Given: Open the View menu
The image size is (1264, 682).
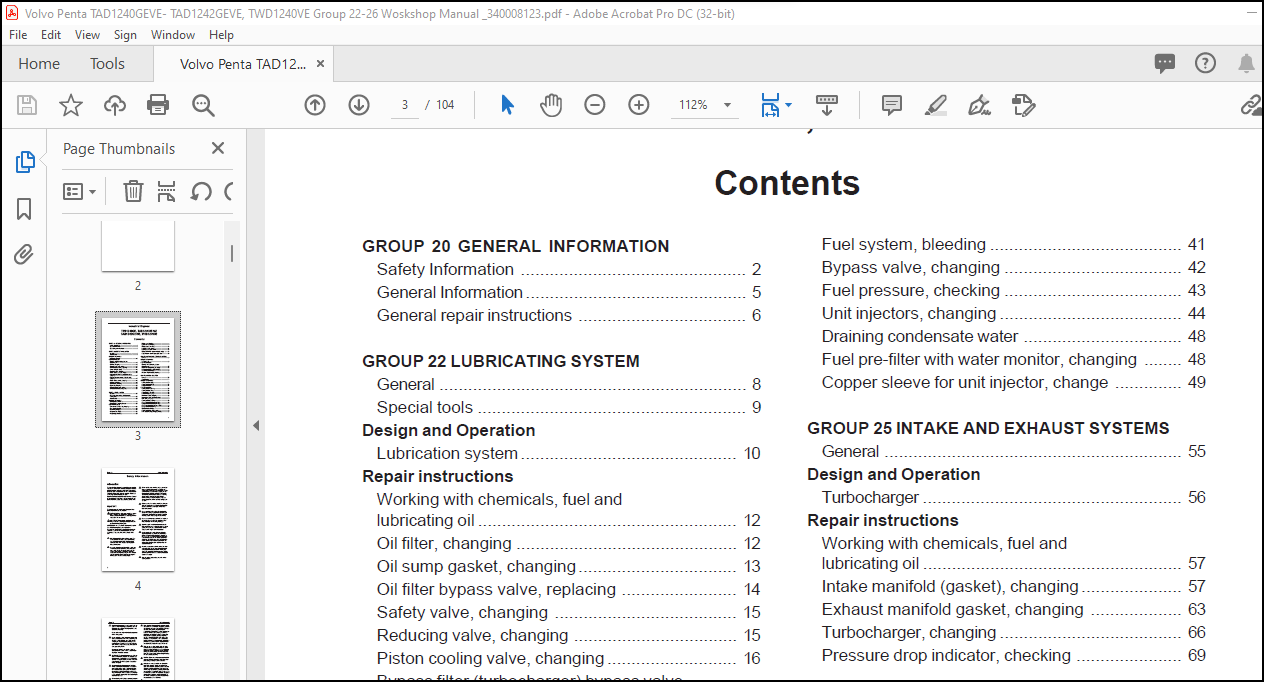Looking at the screenshot, I should click(88, 34).
